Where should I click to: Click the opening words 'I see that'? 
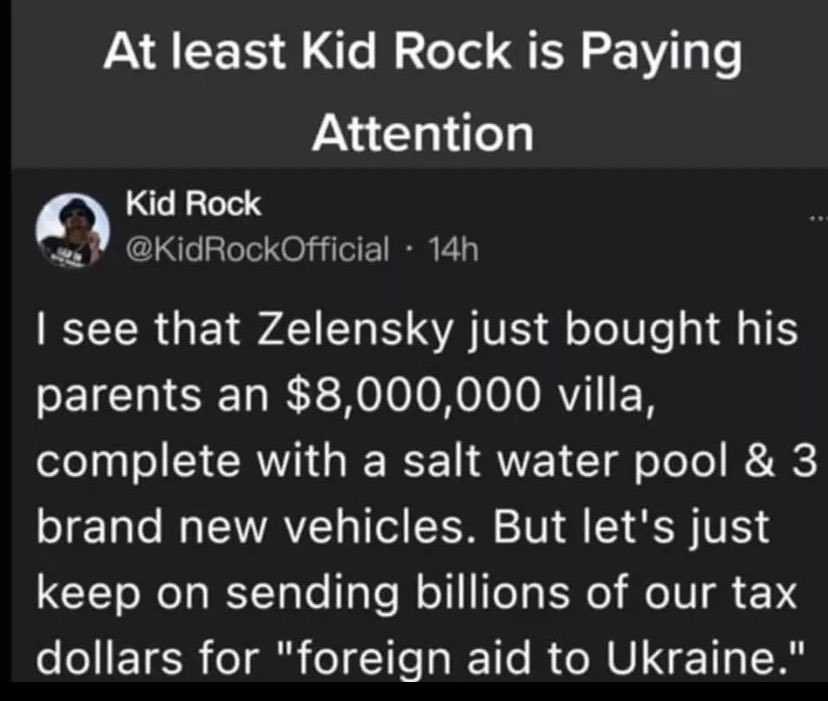[x=138, y=330]
